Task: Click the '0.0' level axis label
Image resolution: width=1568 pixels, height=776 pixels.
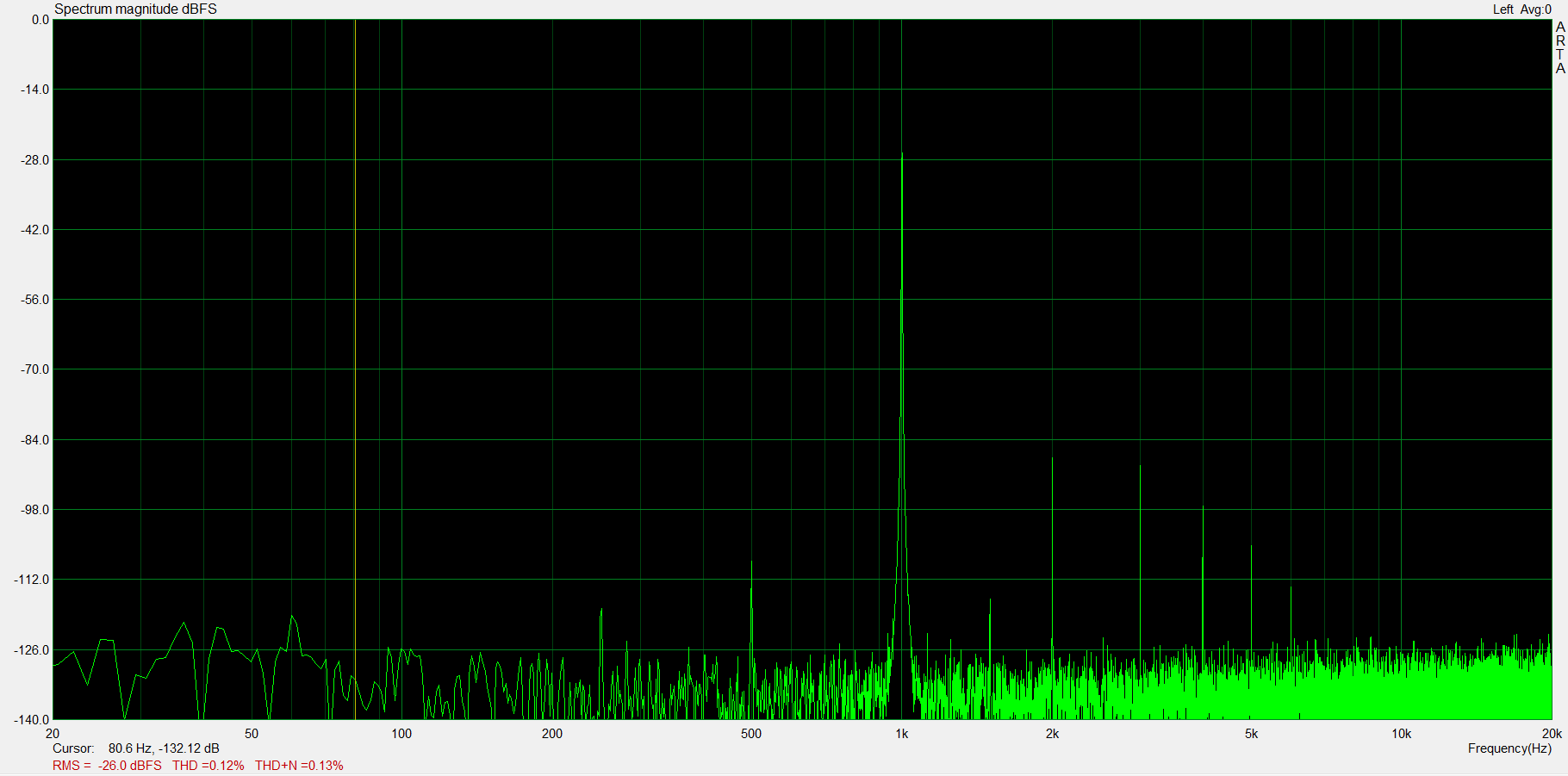Action: coord(40,20)
